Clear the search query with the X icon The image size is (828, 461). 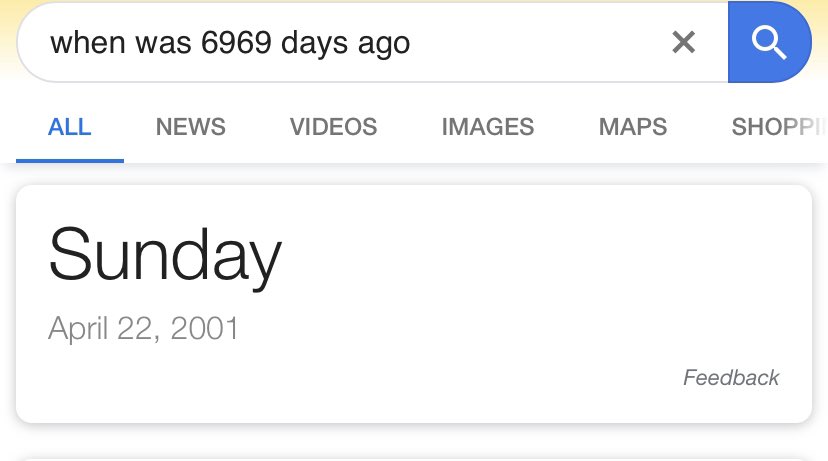pos(683,42)
